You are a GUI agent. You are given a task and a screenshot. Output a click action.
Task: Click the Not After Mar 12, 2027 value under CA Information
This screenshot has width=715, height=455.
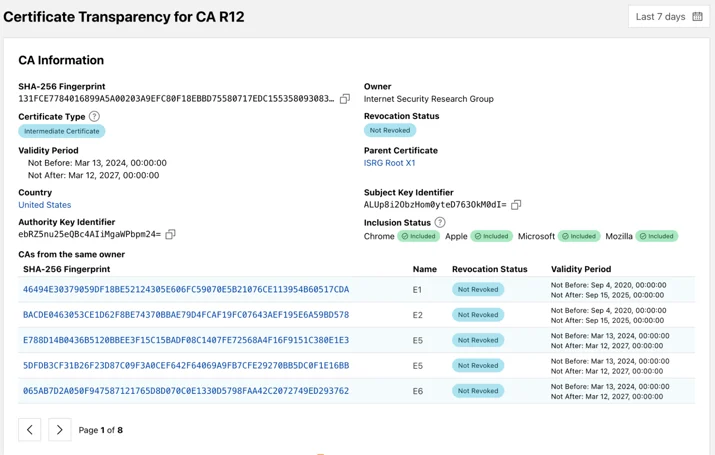coord(93,175)
